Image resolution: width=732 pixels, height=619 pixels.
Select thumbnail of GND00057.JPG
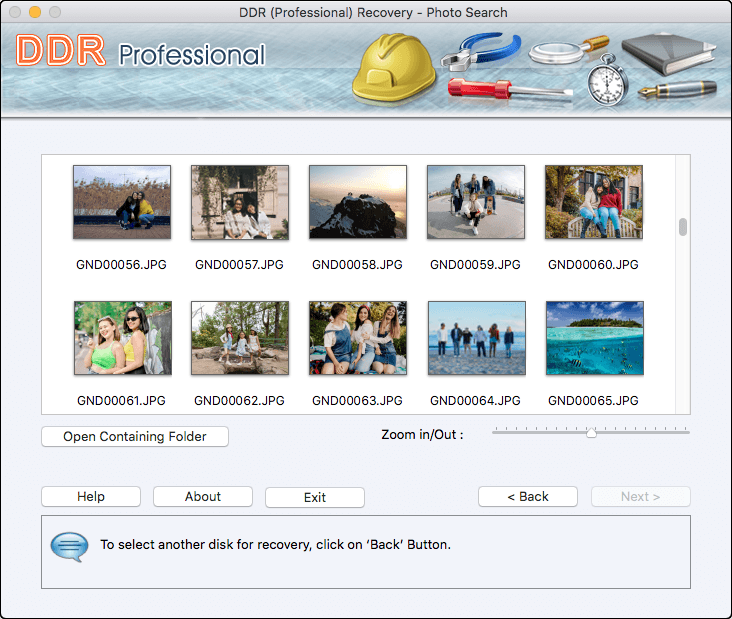240,202
